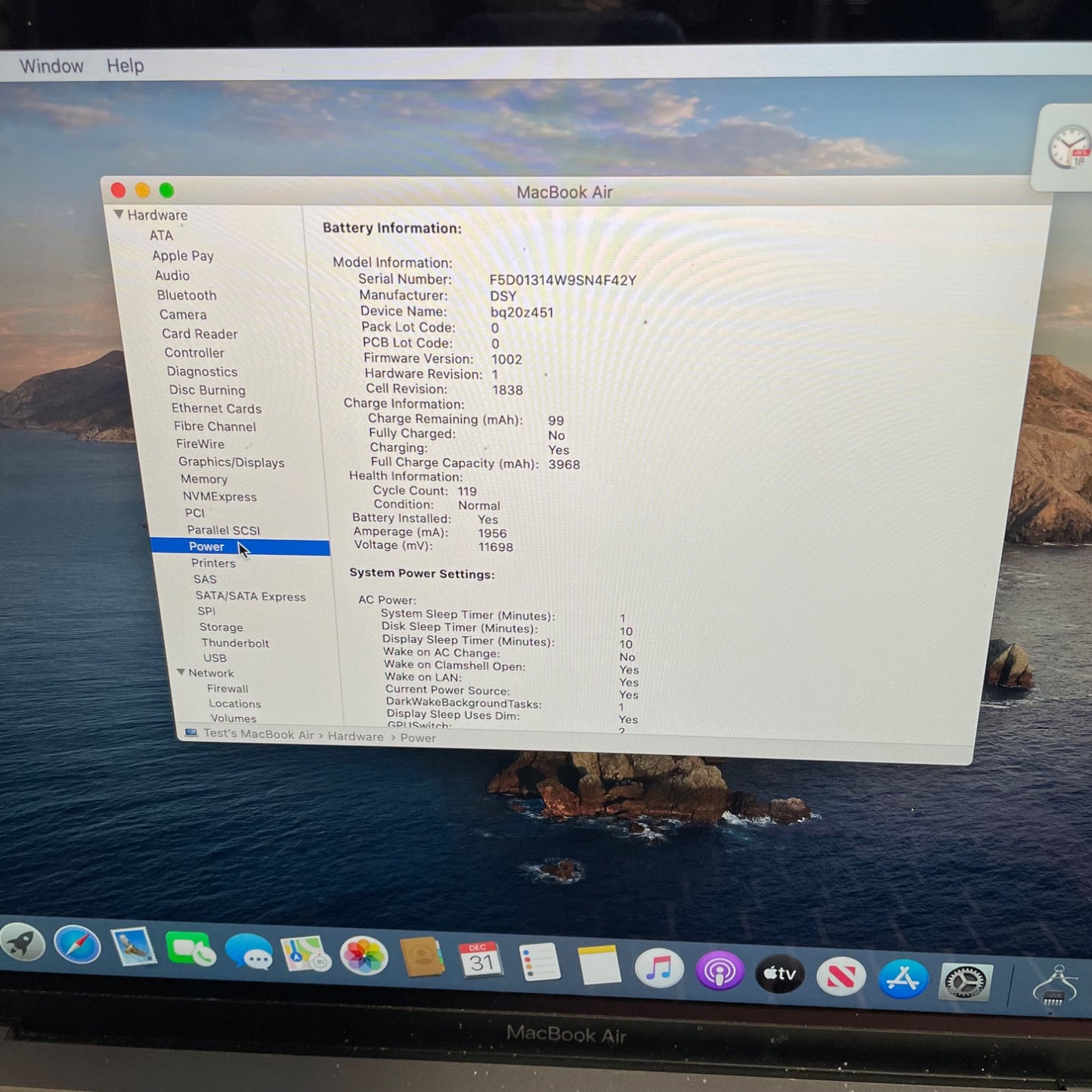Select Storage in the sidebar
Viewport: 1092px width, 1092px height.
point(221,627)
